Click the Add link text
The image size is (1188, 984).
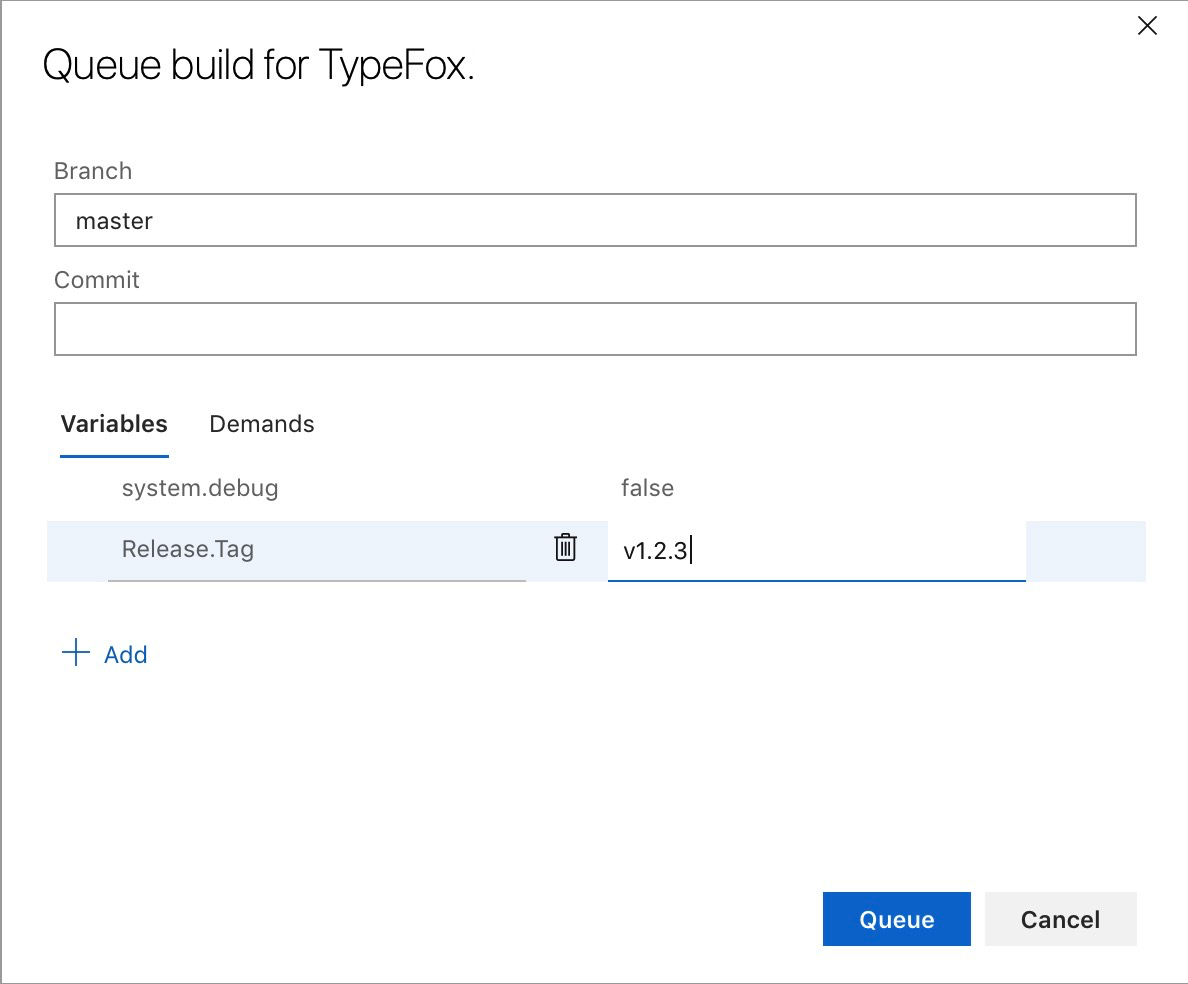[126, 654]
